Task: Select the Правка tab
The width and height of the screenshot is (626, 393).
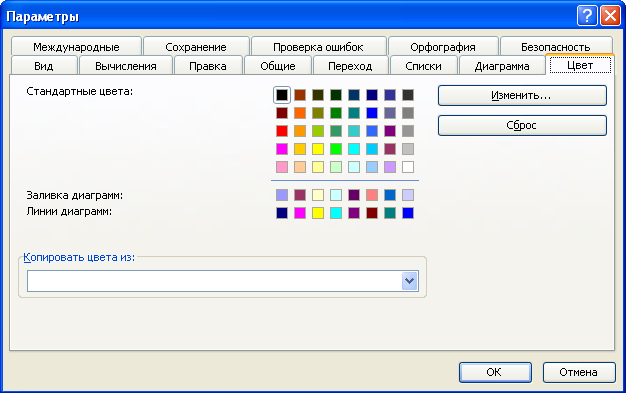Action: [208, 66]
